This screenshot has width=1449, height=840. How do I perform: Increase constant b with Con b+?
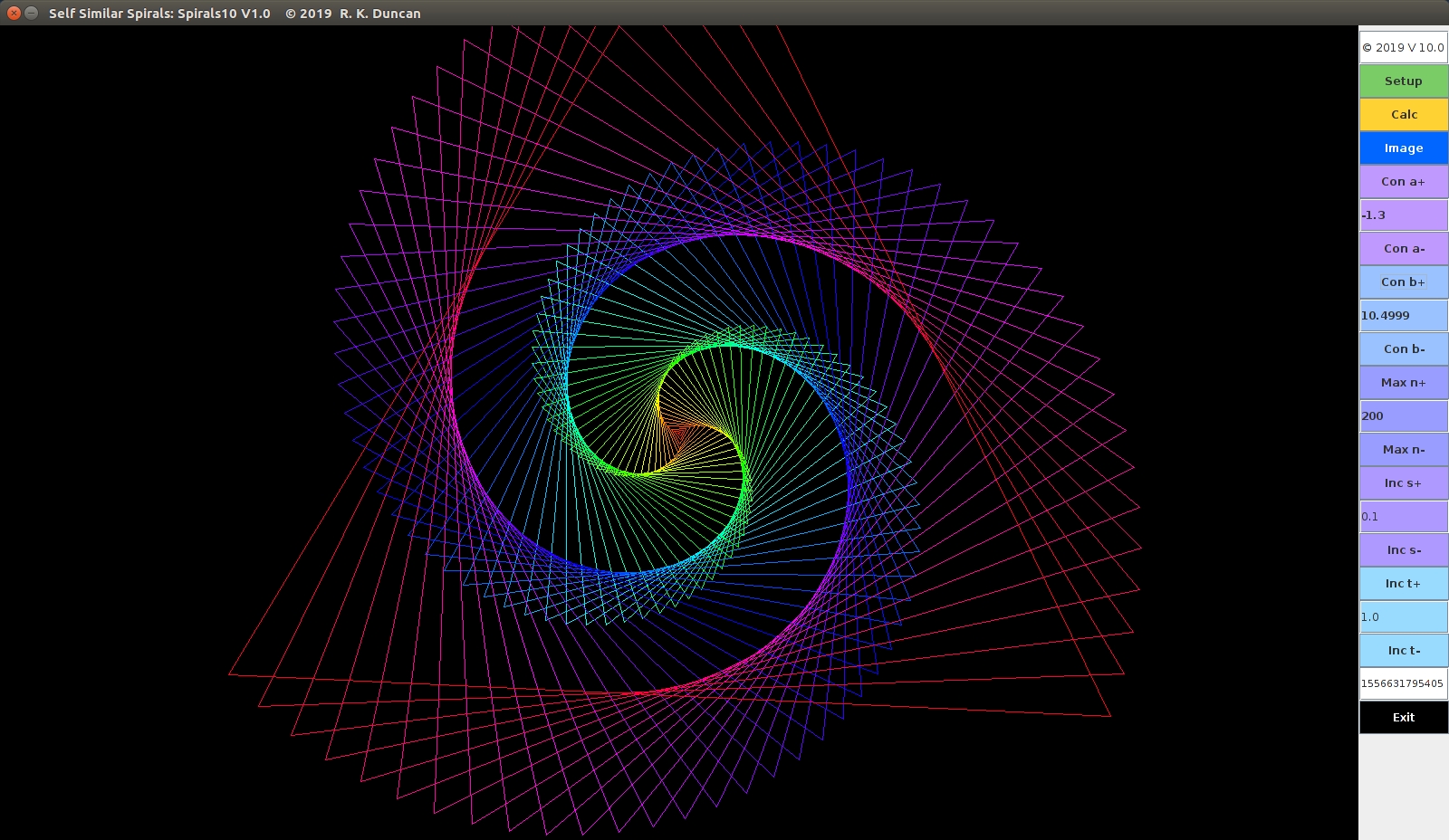click(1403, 282)
